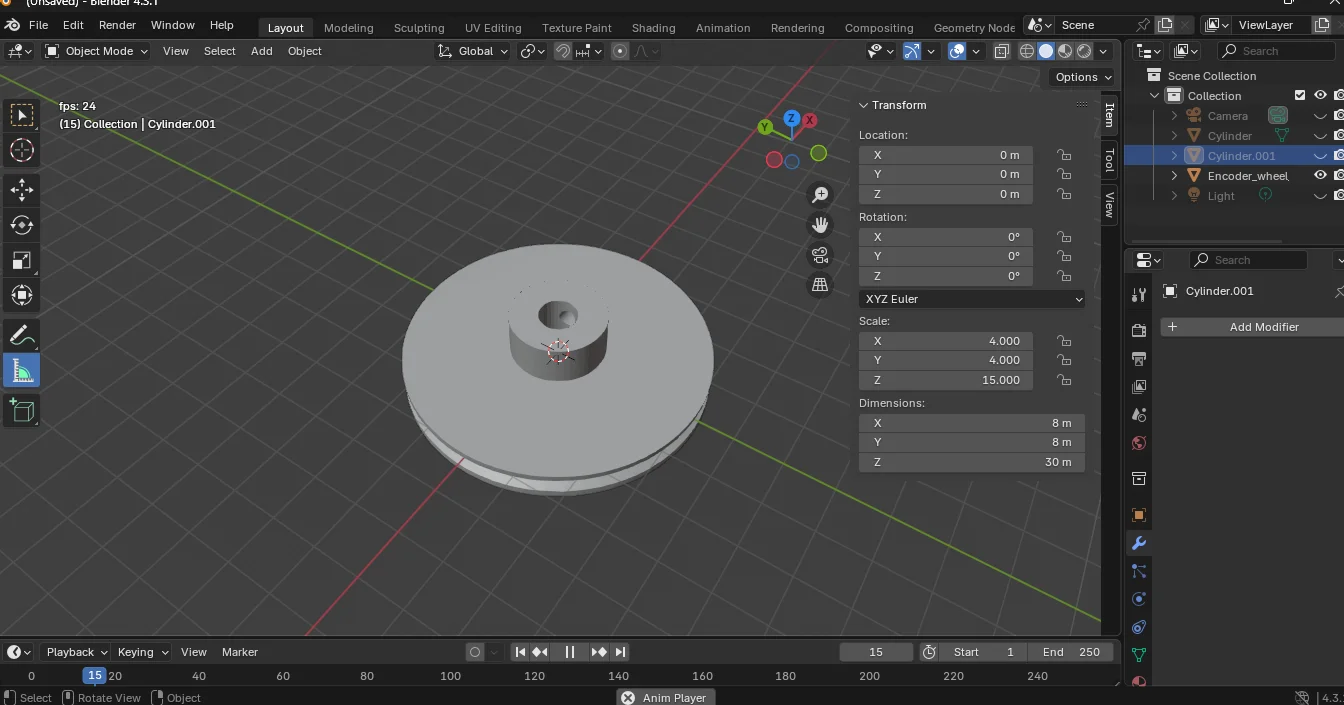The image size is (1344, 705).
Task: Hide the Light object
Action: (1320, 195)
